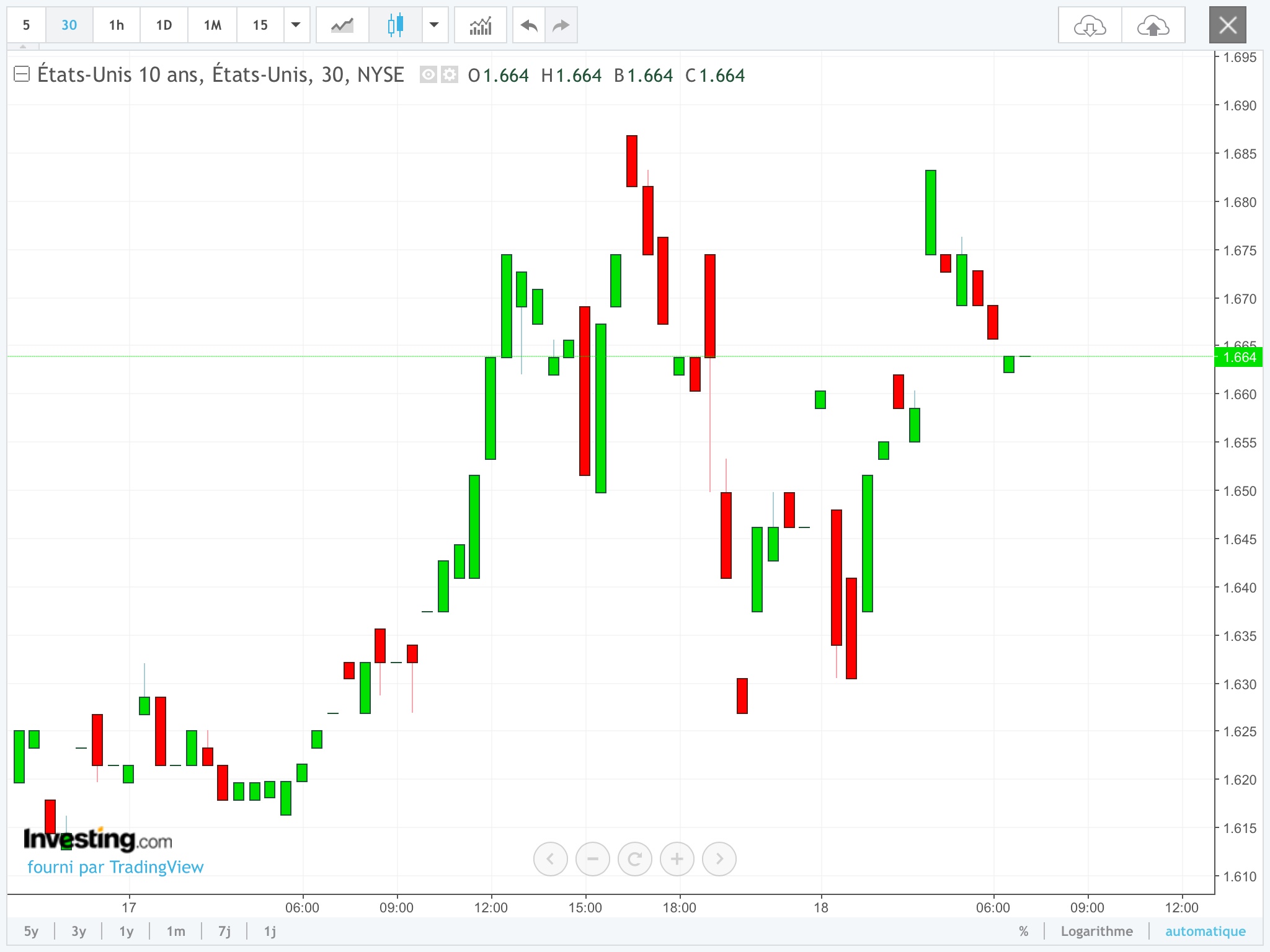Switch to 1h interval
This screenshot has height=952, width=1270.
click(116, 25)
